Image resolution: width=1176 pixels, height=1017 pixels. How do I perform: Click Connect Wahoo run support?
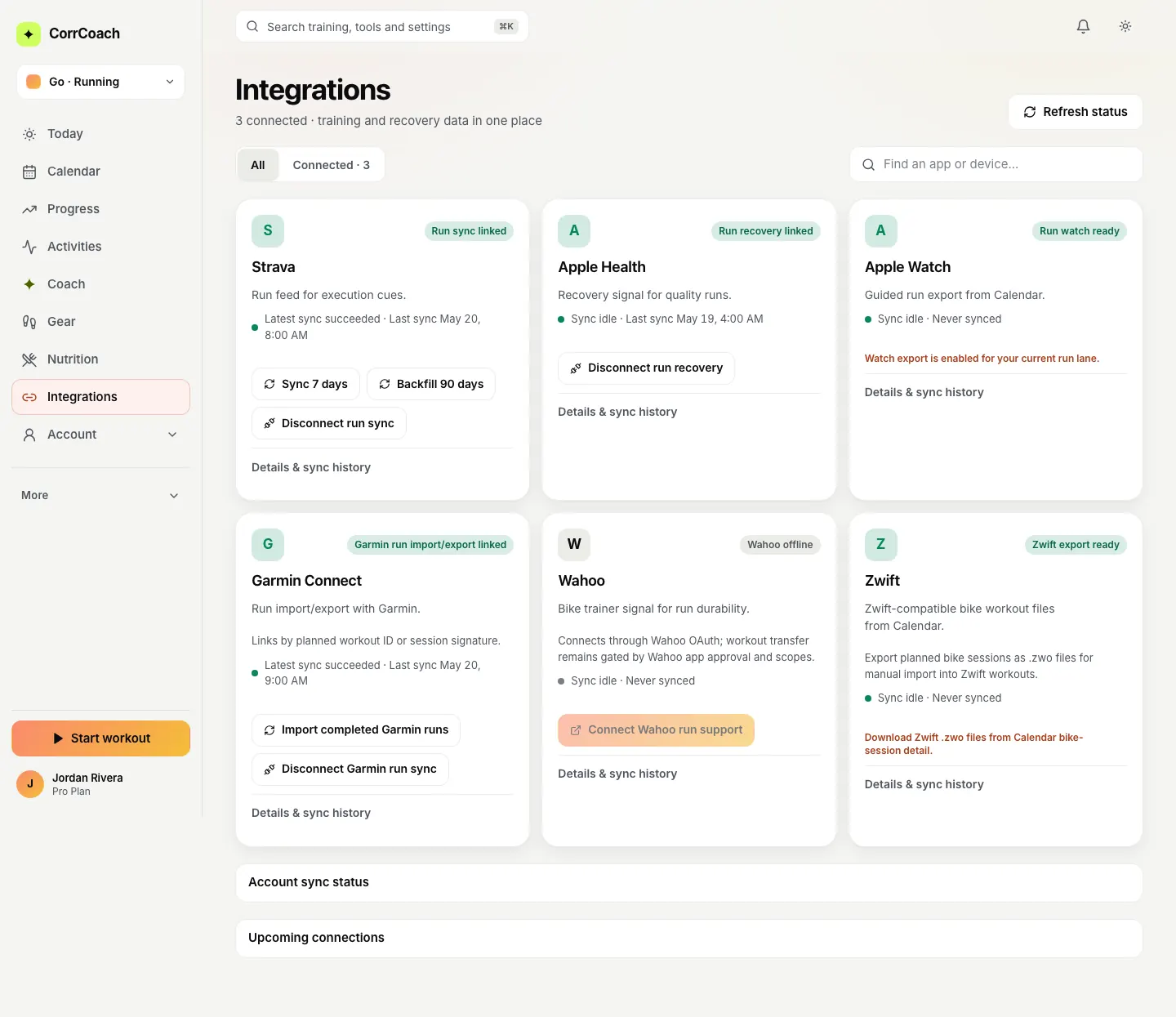(657, 730)
